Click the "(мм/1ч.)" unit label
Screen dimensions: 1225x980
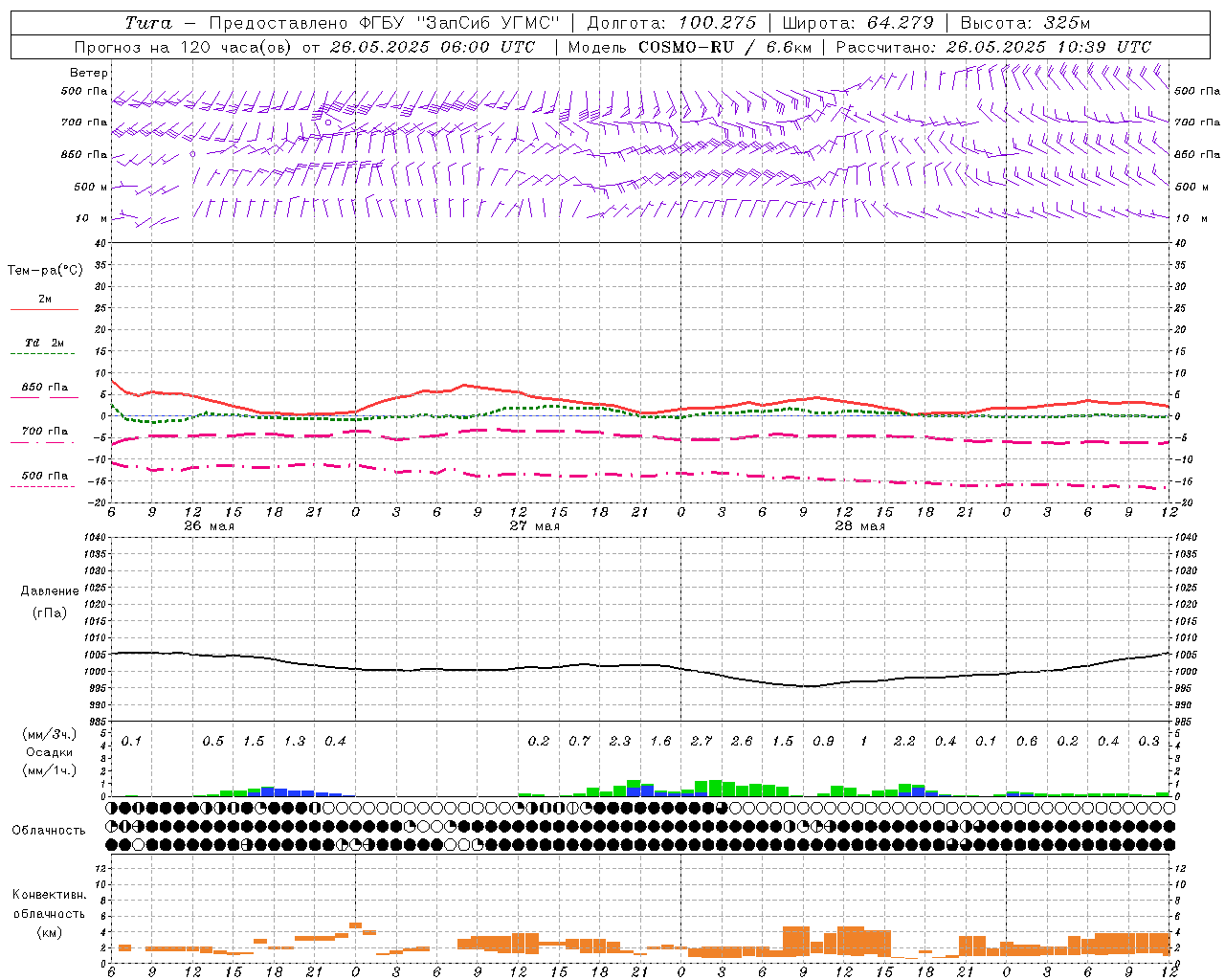pos(48,769)
